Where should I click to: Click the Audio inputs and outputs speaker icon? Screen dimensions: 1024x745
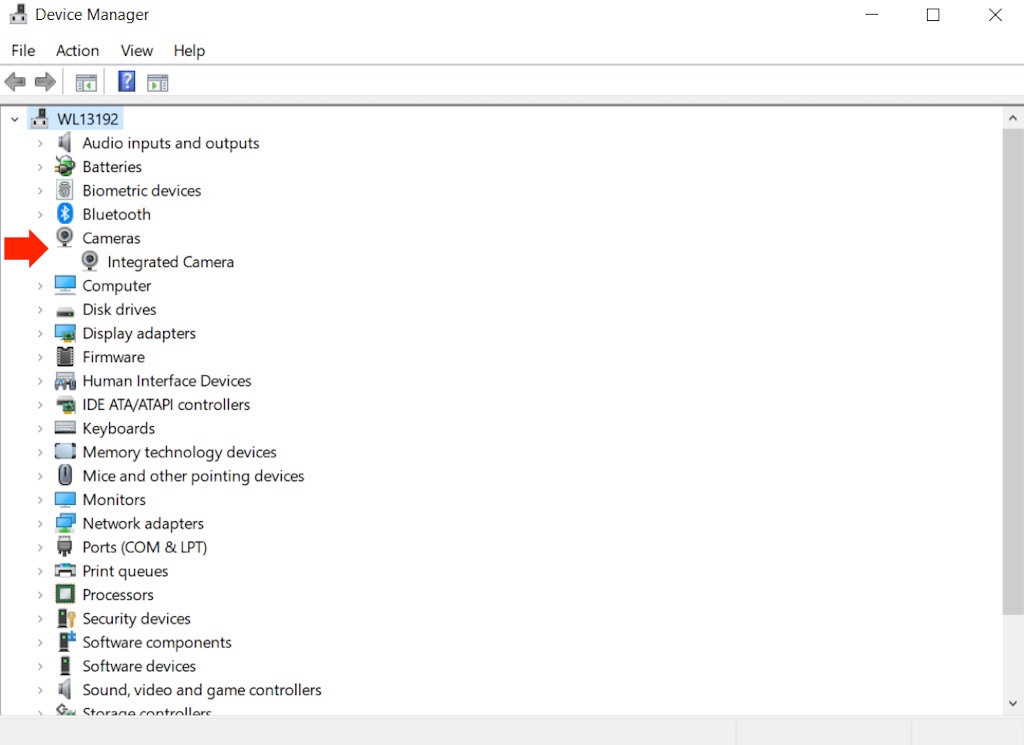[x=65, y=142]
